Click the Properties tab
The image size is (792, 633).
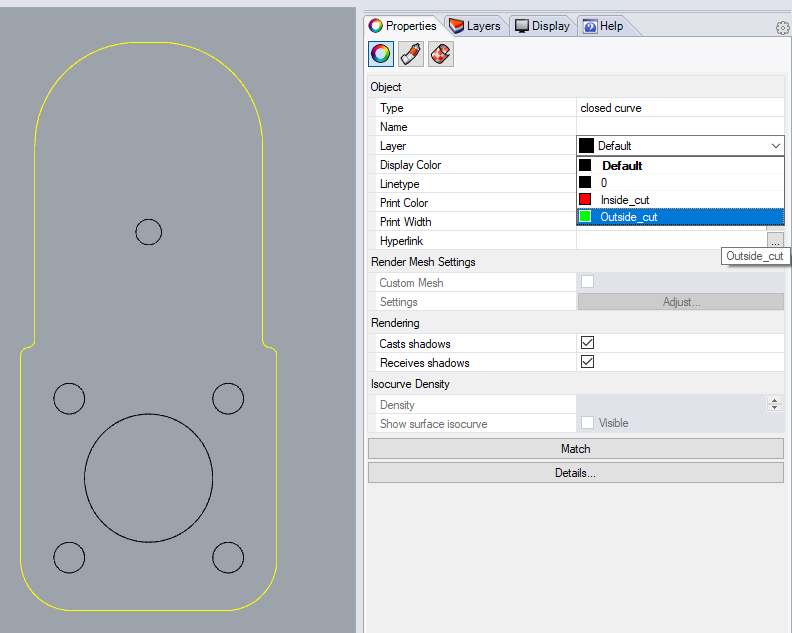(x=402, y=26)
